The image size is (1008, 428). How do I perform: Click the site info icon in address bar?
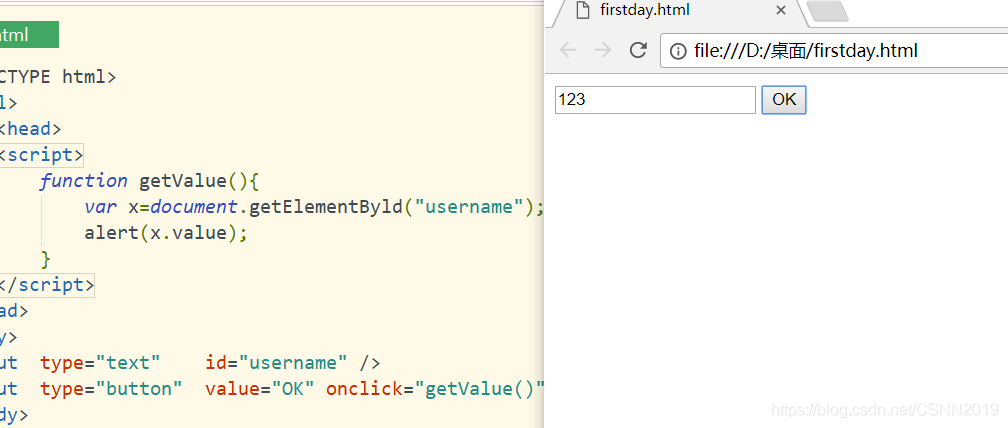point(678,51)
